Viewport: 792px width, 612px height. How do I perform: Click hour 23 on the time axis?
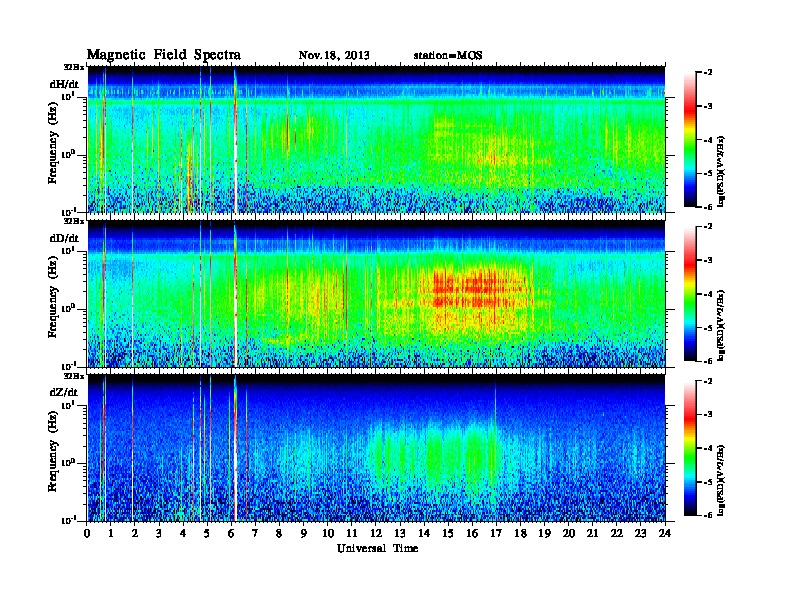[640, 534]
